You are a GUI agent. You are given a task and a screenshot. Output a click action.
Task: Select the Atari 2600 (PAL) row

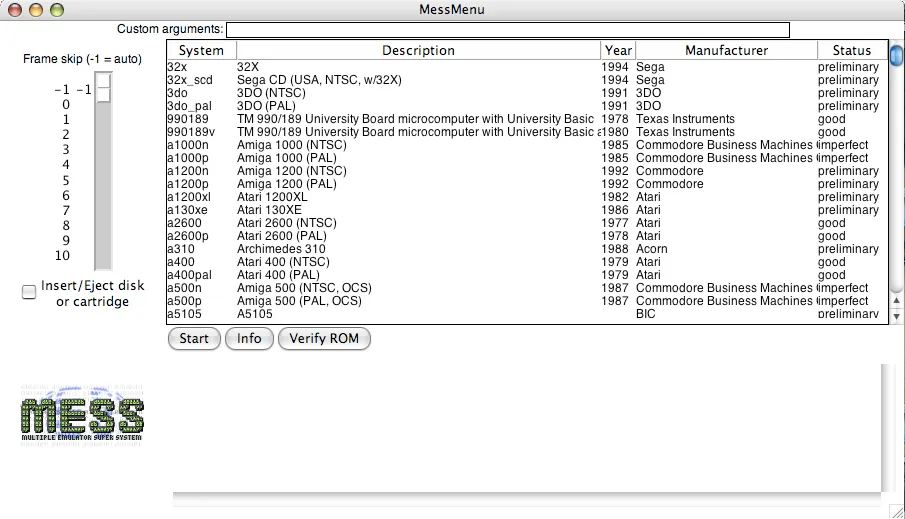pos(400,236)
